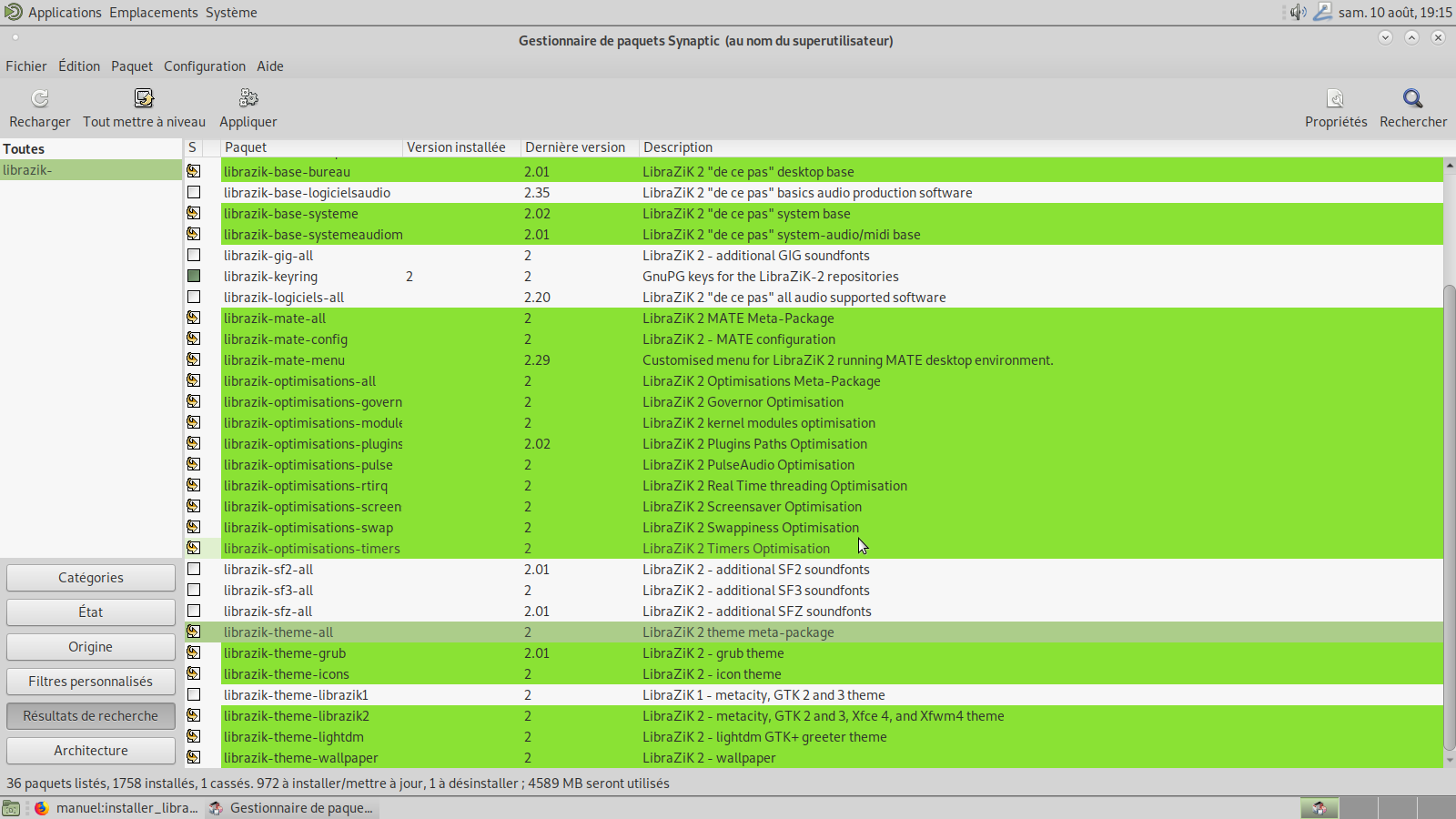
Task: Click the status icon for librazik-optimisations-rtirq
Action: pyautogui.click(x=194, y=485)
